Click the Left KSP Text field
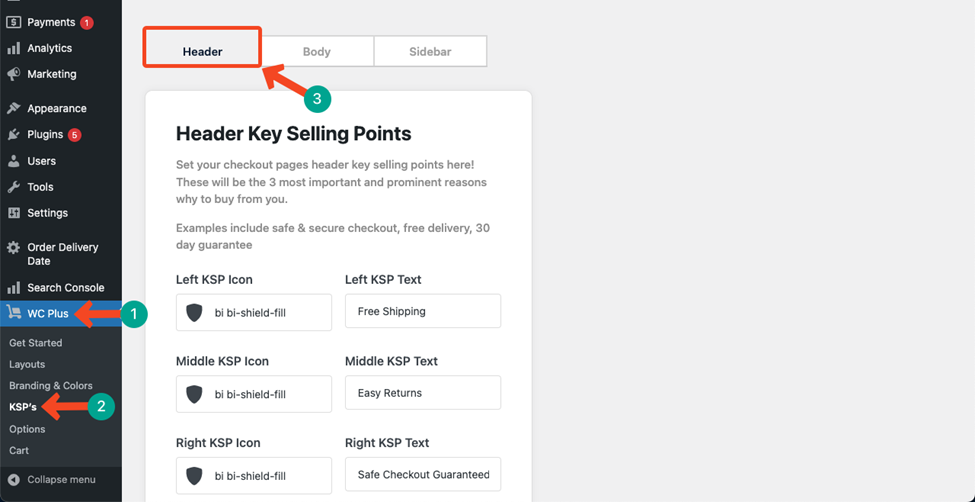 pyautogui.click(x=423, y=311)
